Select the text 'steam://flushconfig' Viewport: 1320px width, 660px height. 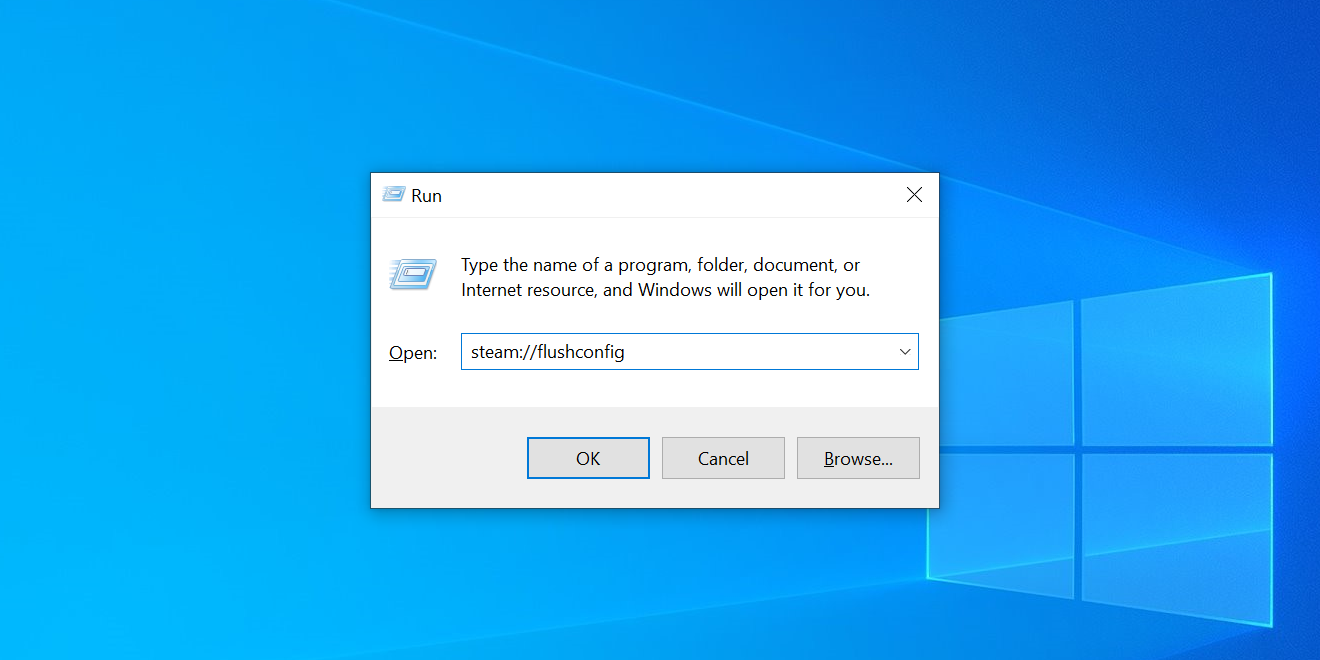[x=546, y=351]
